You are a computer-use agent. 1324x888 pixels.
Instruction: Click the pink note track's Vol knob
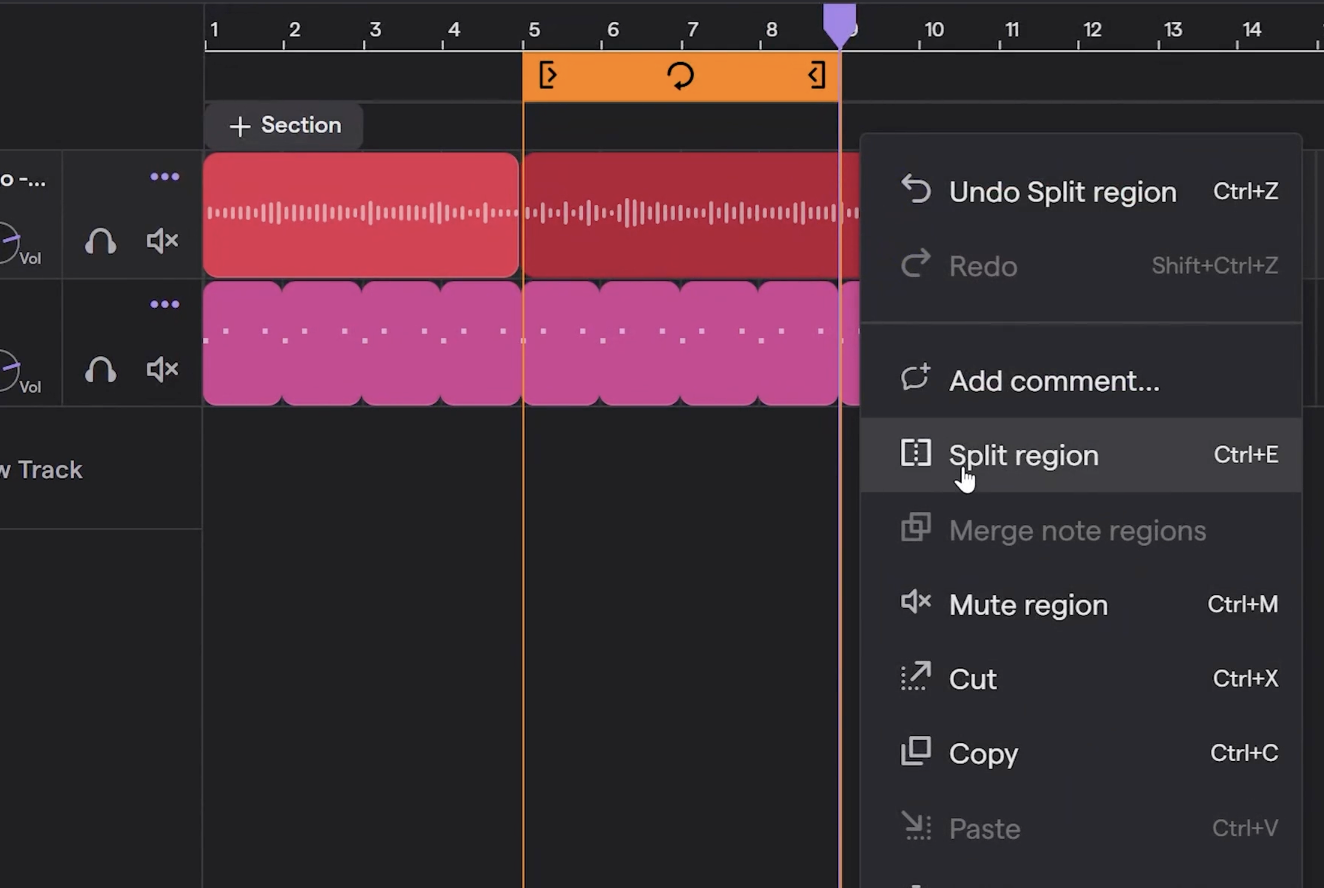[x=6, y=371]
